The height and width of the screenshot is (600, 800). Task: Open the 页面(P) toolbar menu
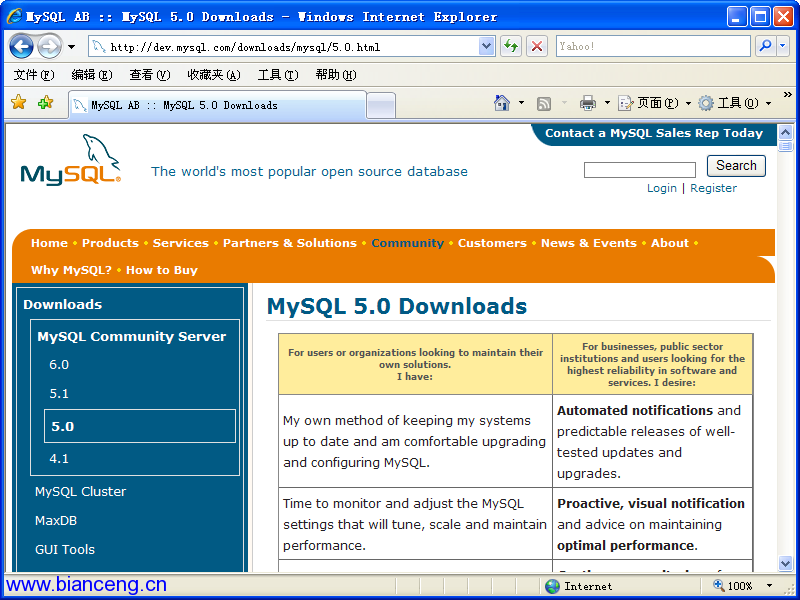coord(655,103)
